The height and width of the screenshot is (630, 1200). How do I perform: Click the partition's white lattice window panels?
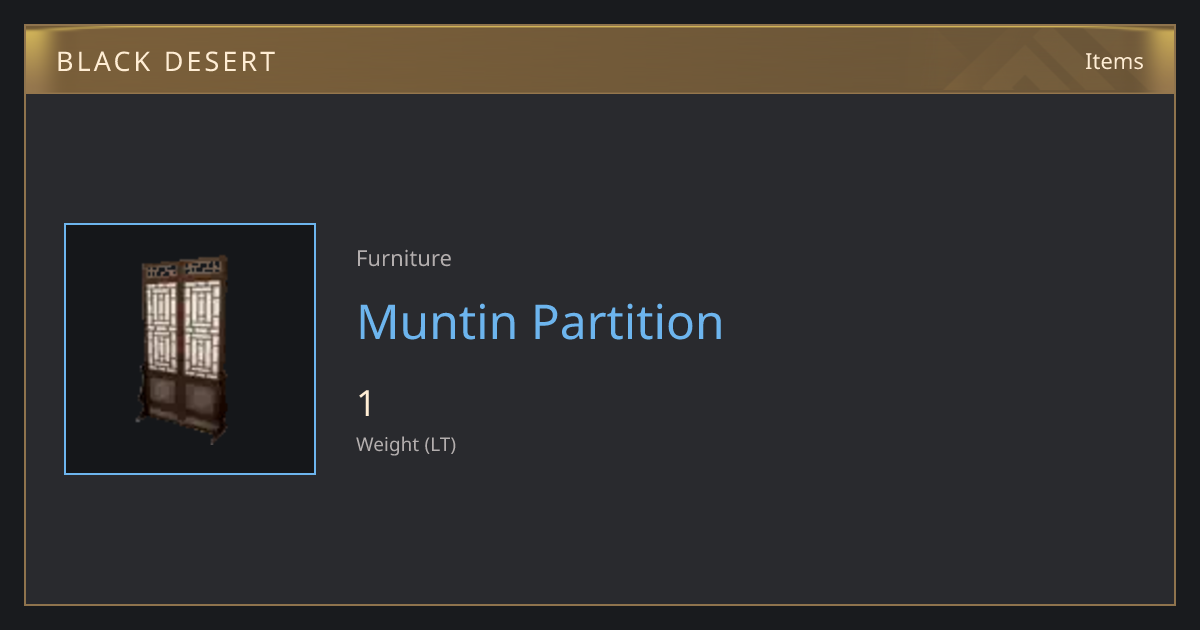184,327
